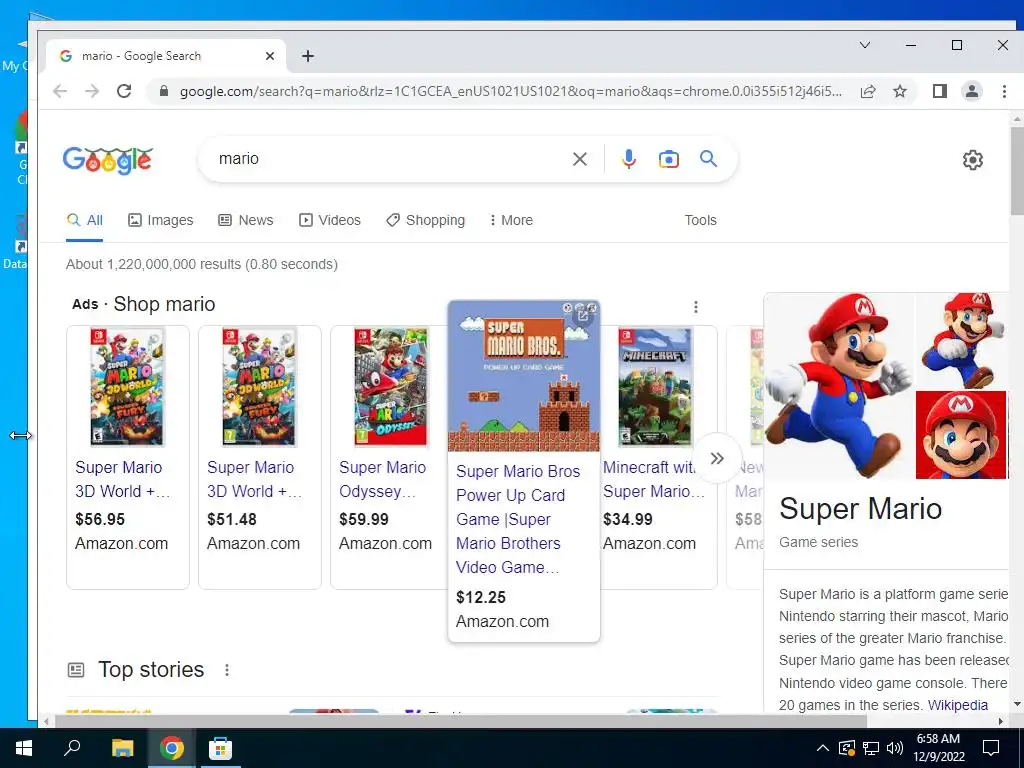
Task: Open the Minecraft with Super Mario listing
Action: coord(654,479)
